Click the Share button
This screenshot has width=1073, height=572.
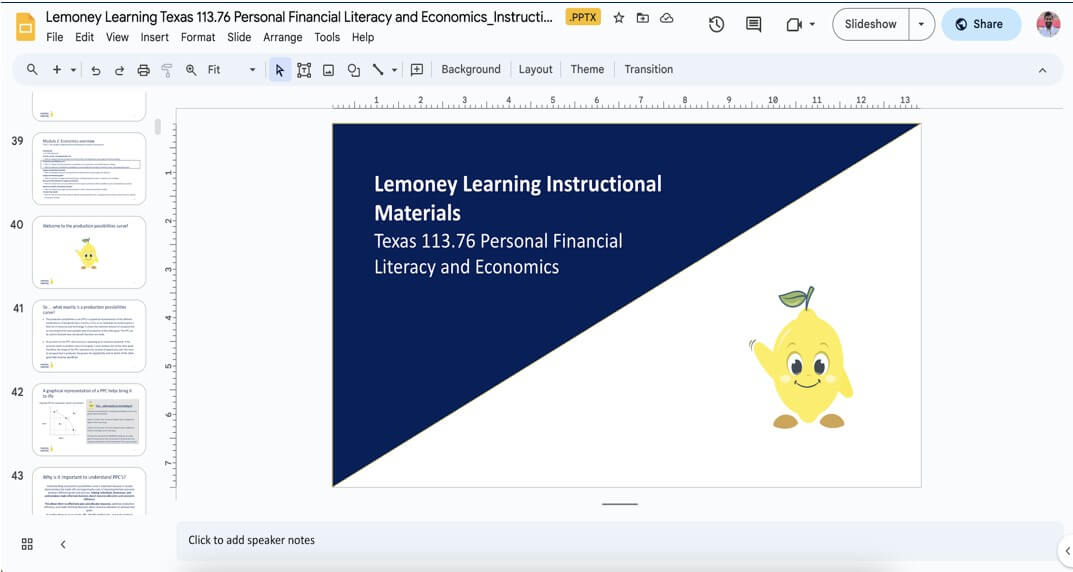point(979,24)
